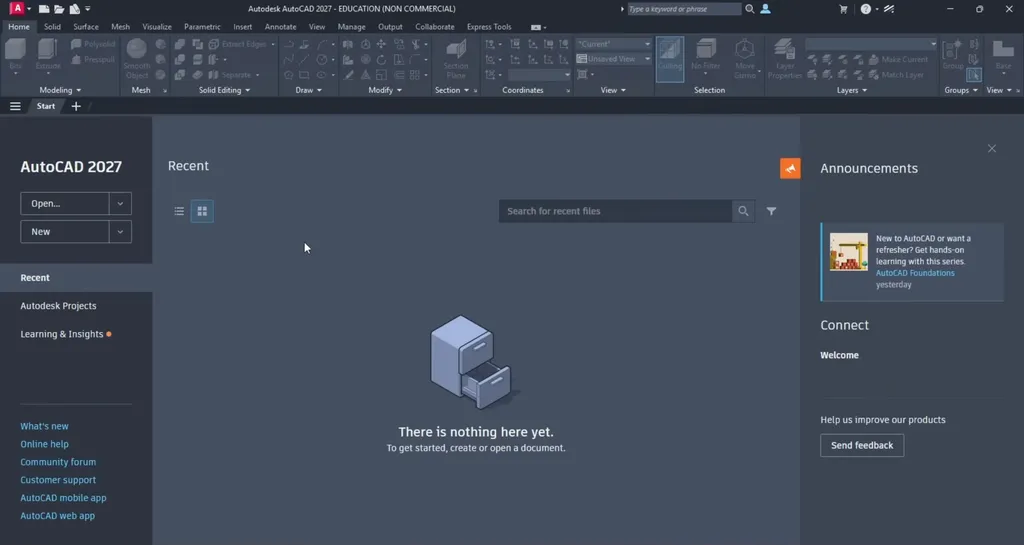Click the user sign-in icon

765,9
